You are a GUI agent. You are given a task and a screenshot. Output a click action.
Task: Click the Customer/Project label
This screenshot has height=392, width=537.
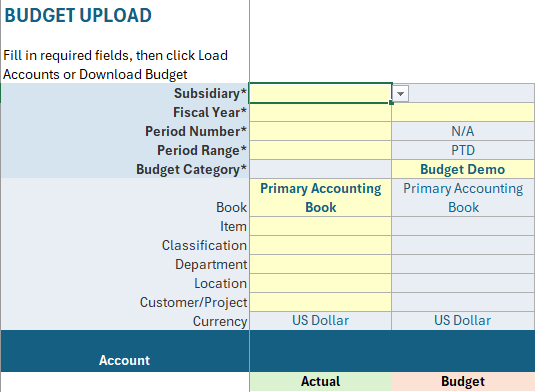coord(193,303)
